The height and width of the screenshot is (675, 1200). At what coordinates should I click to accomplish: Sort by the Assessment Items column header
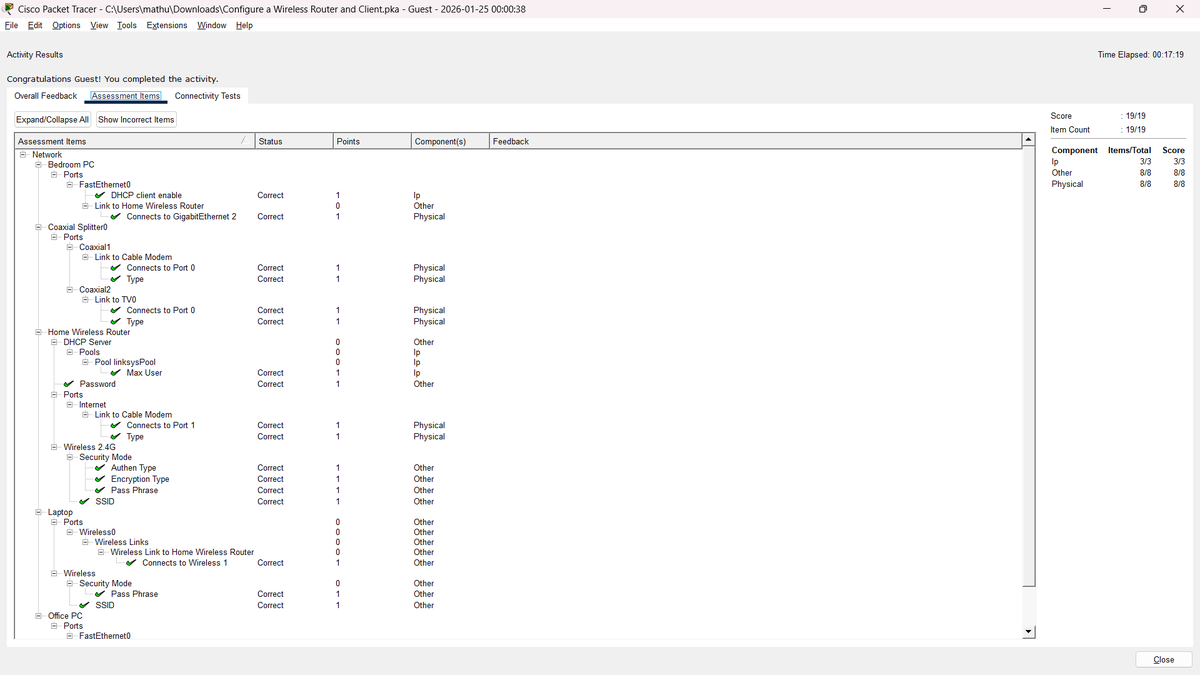point(134,141)
